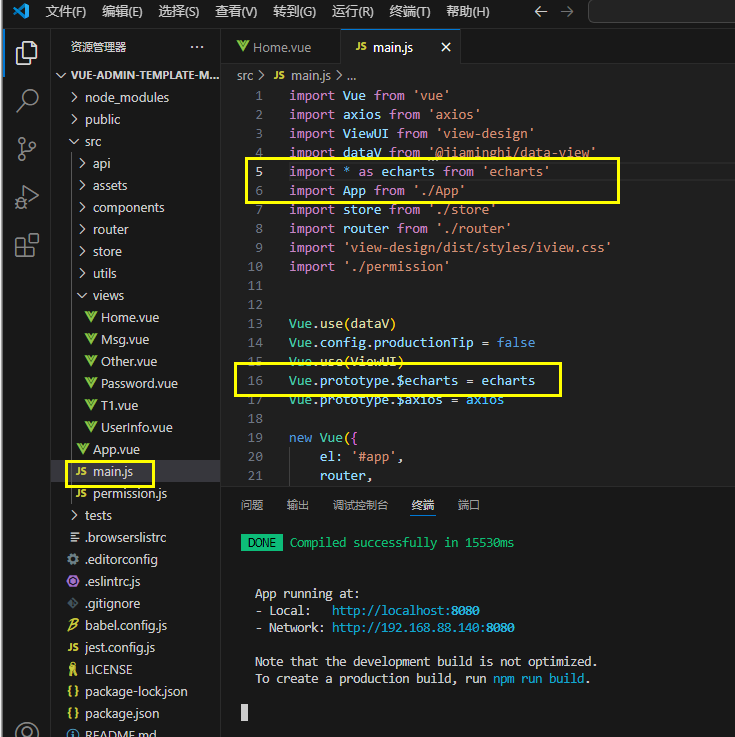Expand the components folder
This screenshot has width=735, height=737.
coord(136,207)
